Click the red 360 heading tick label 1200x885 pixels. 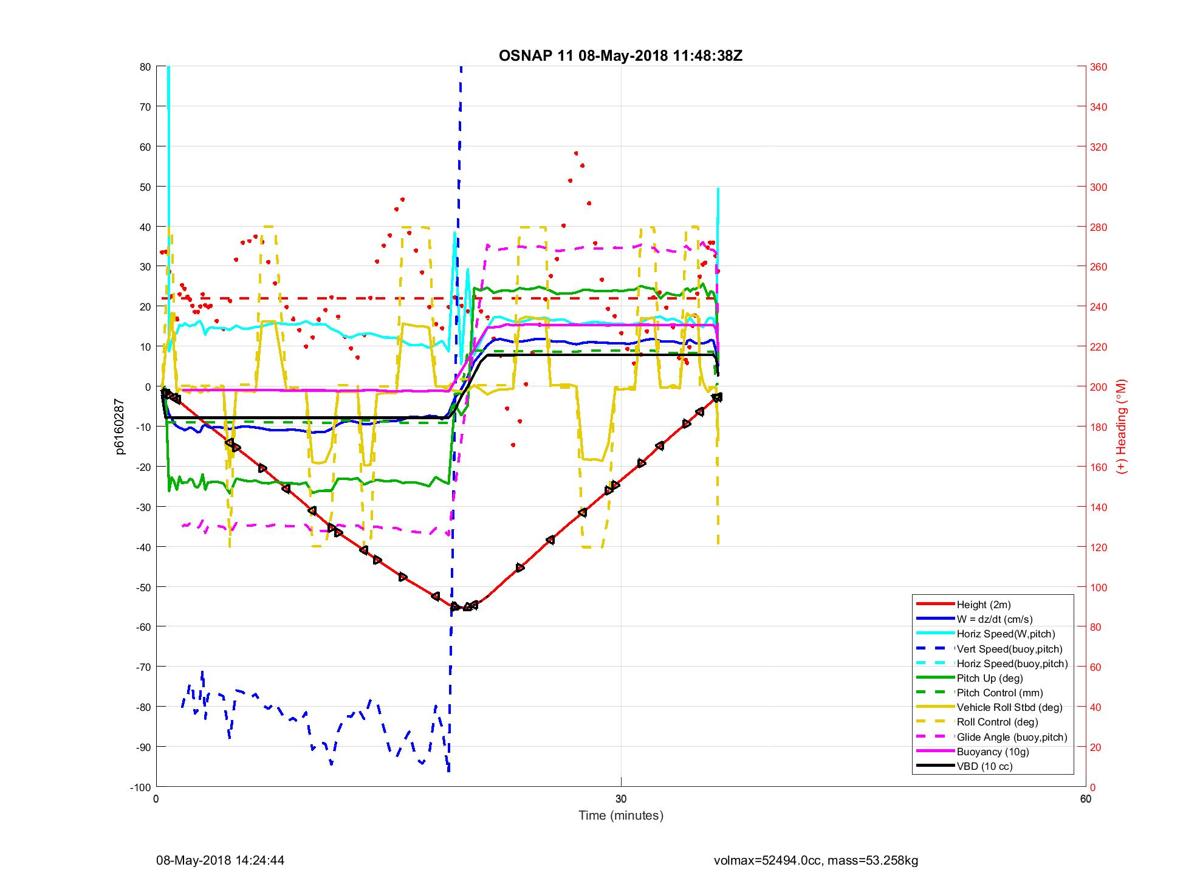(x=1100, y=67)
